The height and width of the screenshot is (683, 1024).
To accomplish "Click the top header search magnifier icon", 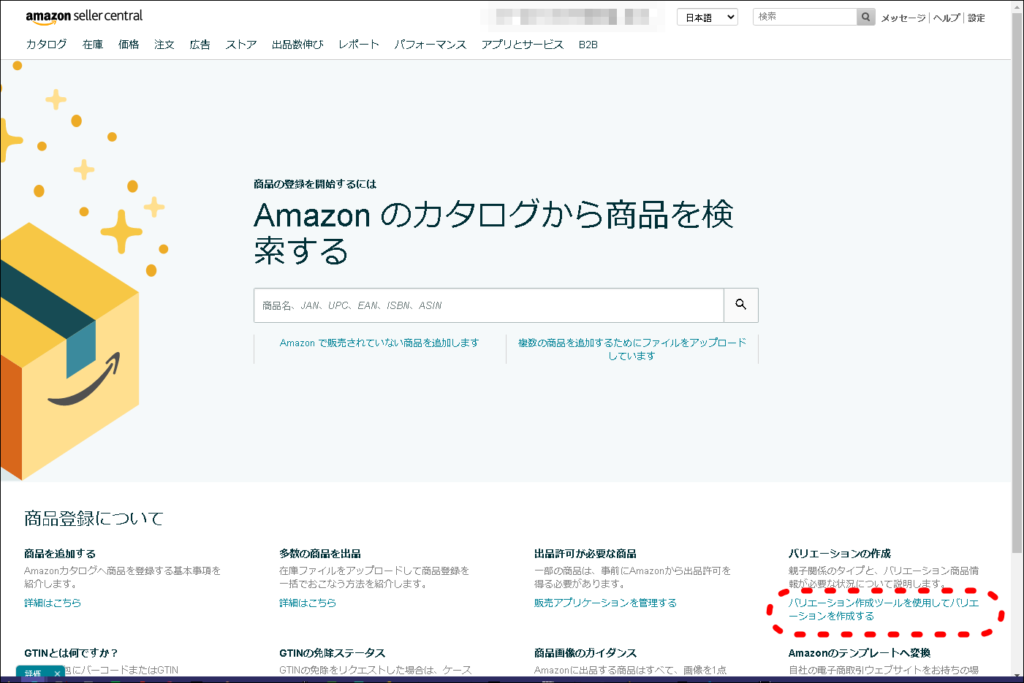I will click(865, 17).
